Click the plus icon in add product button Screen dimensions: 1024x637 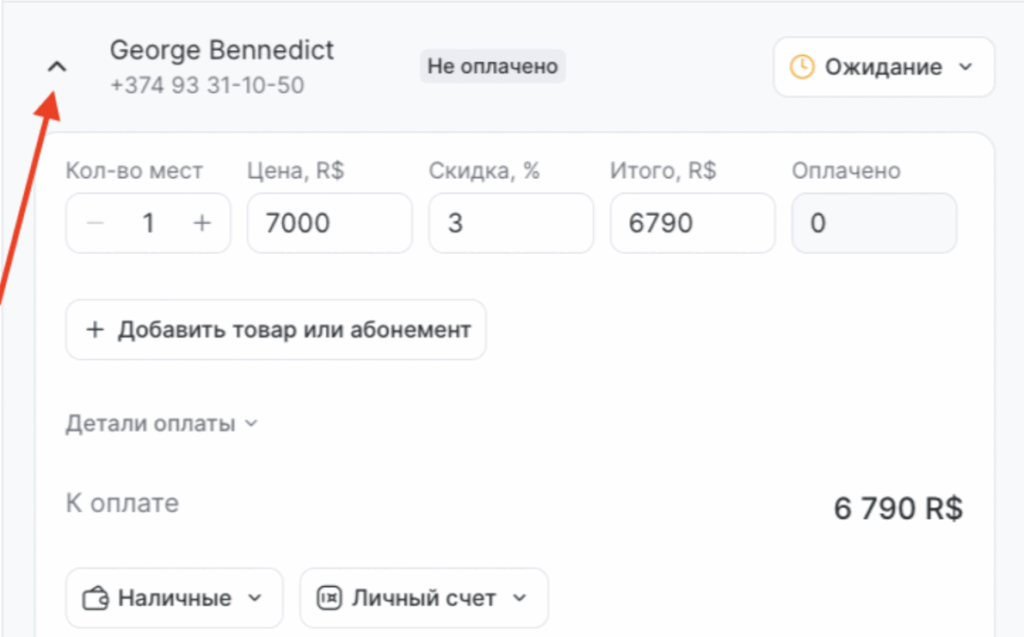[x=95, y=329]
